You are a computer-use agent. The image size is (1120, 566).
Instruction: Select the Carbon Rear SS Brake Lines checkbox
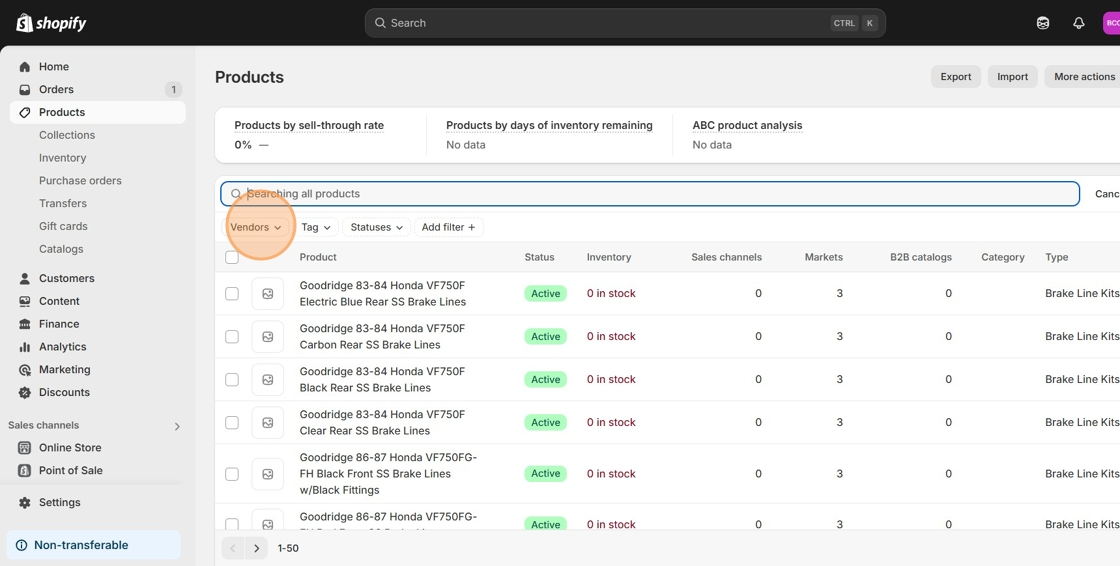pos(232,337)
